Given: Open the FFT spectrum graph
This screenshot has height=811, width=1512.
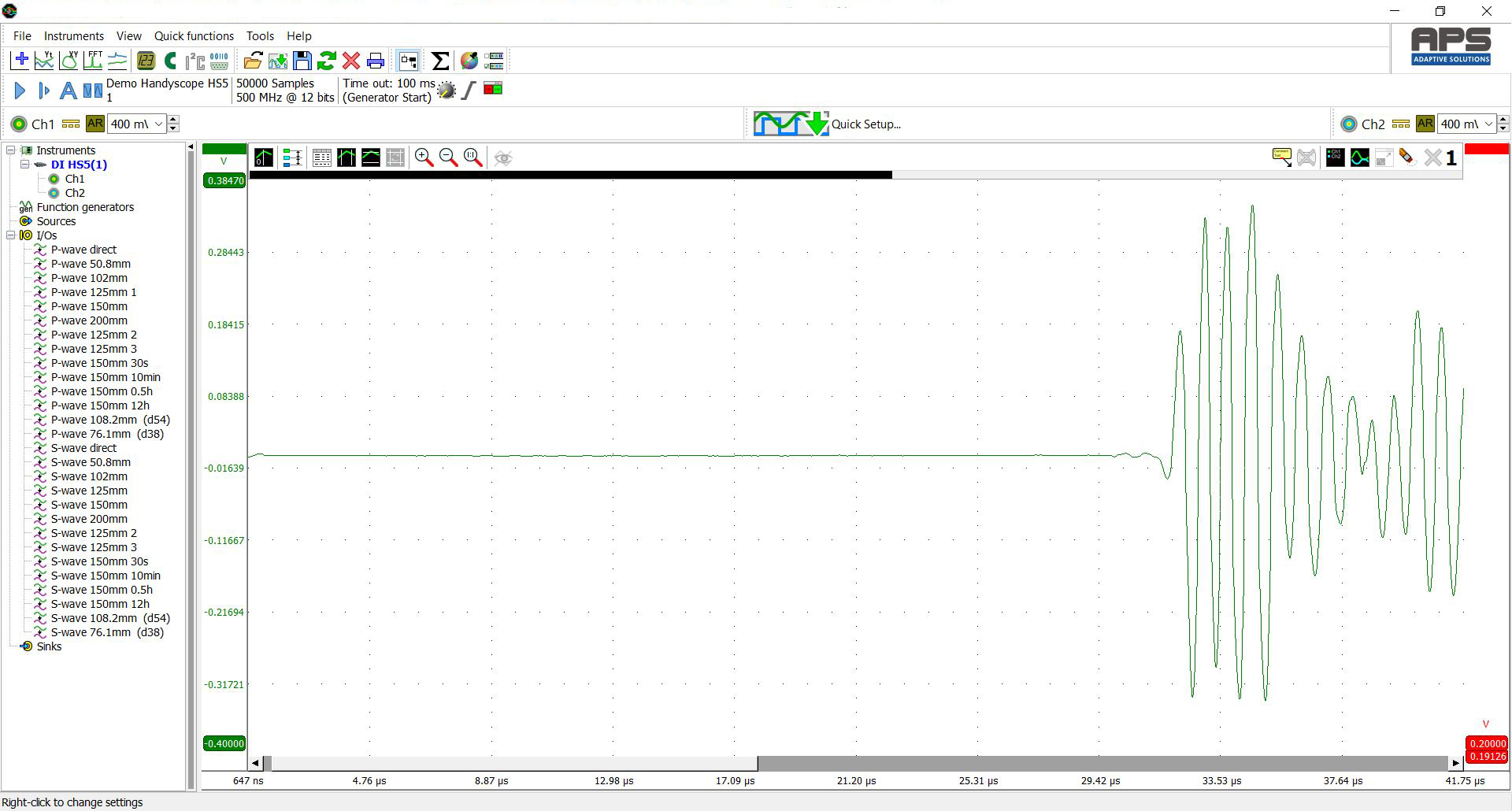Looking at the screenshot, I should point(93,61).
